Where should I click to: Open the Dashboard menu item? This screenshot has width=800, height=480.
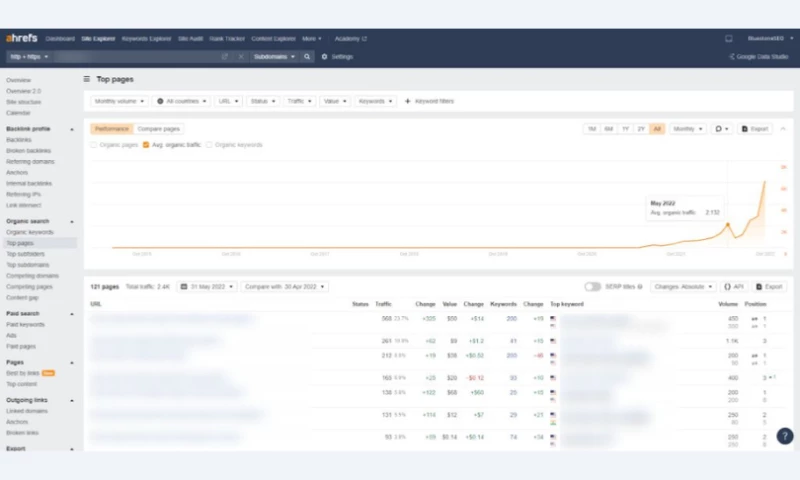60,39
